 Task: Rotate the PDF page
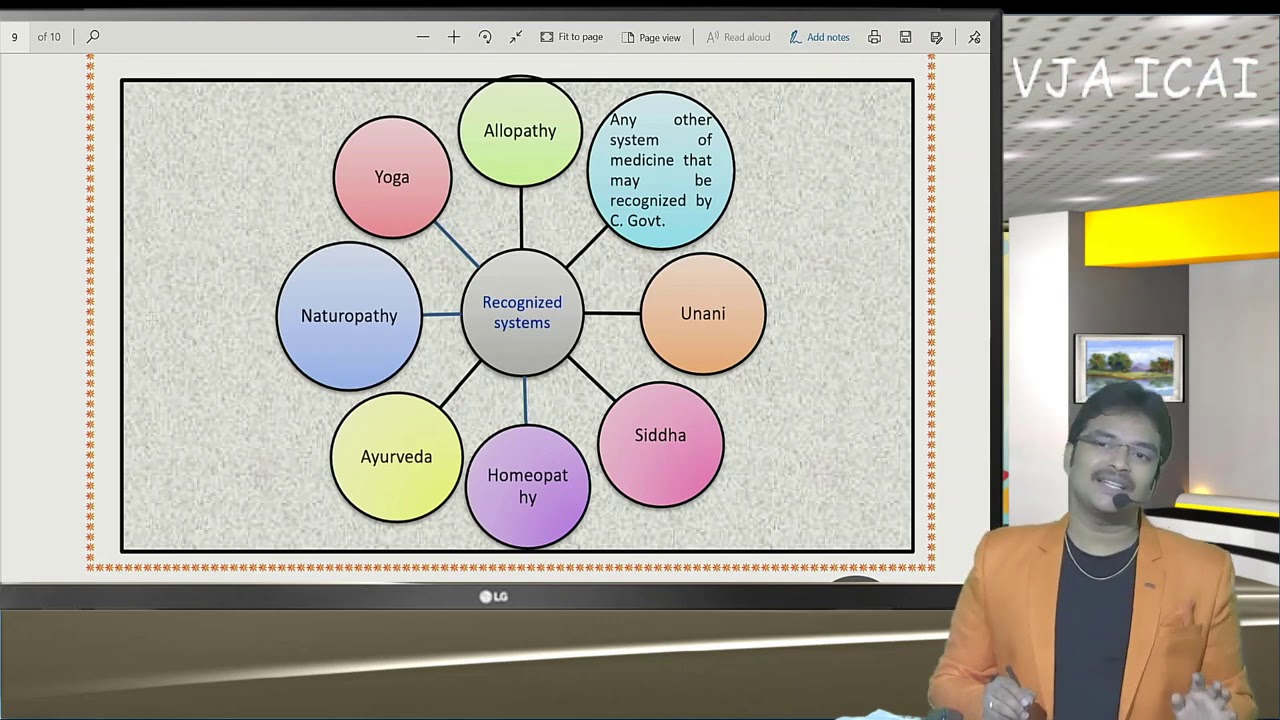485,37
